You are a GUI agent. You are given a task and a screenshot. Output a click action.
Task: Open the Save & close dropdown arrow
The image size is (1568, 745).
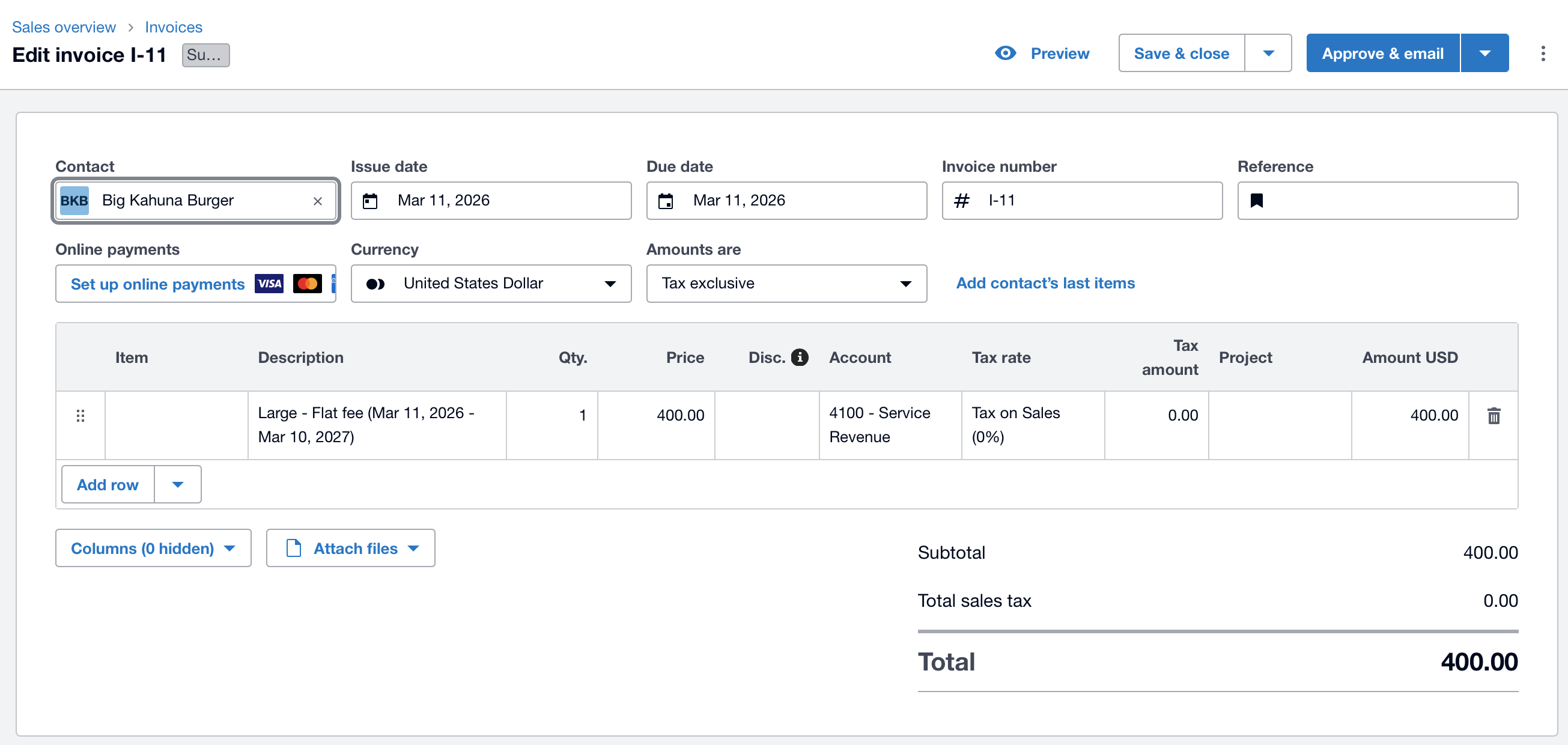pyautogui.click(x=1269, y=53)
